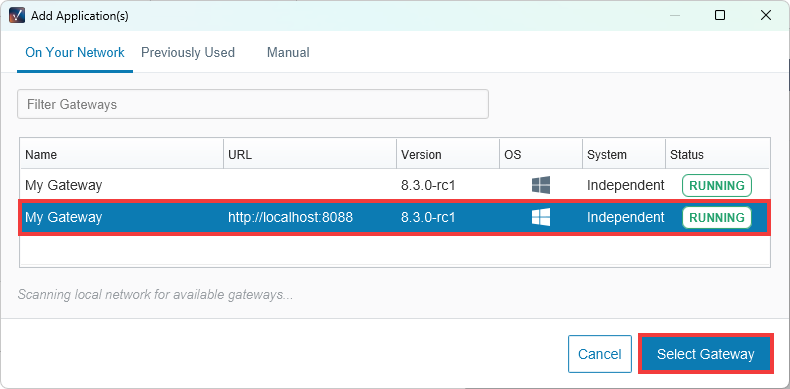Image resolution: width=790 pixels, height=389 pixels.
Task: Sort gateways by the Name column header
Action: (122, 154)
